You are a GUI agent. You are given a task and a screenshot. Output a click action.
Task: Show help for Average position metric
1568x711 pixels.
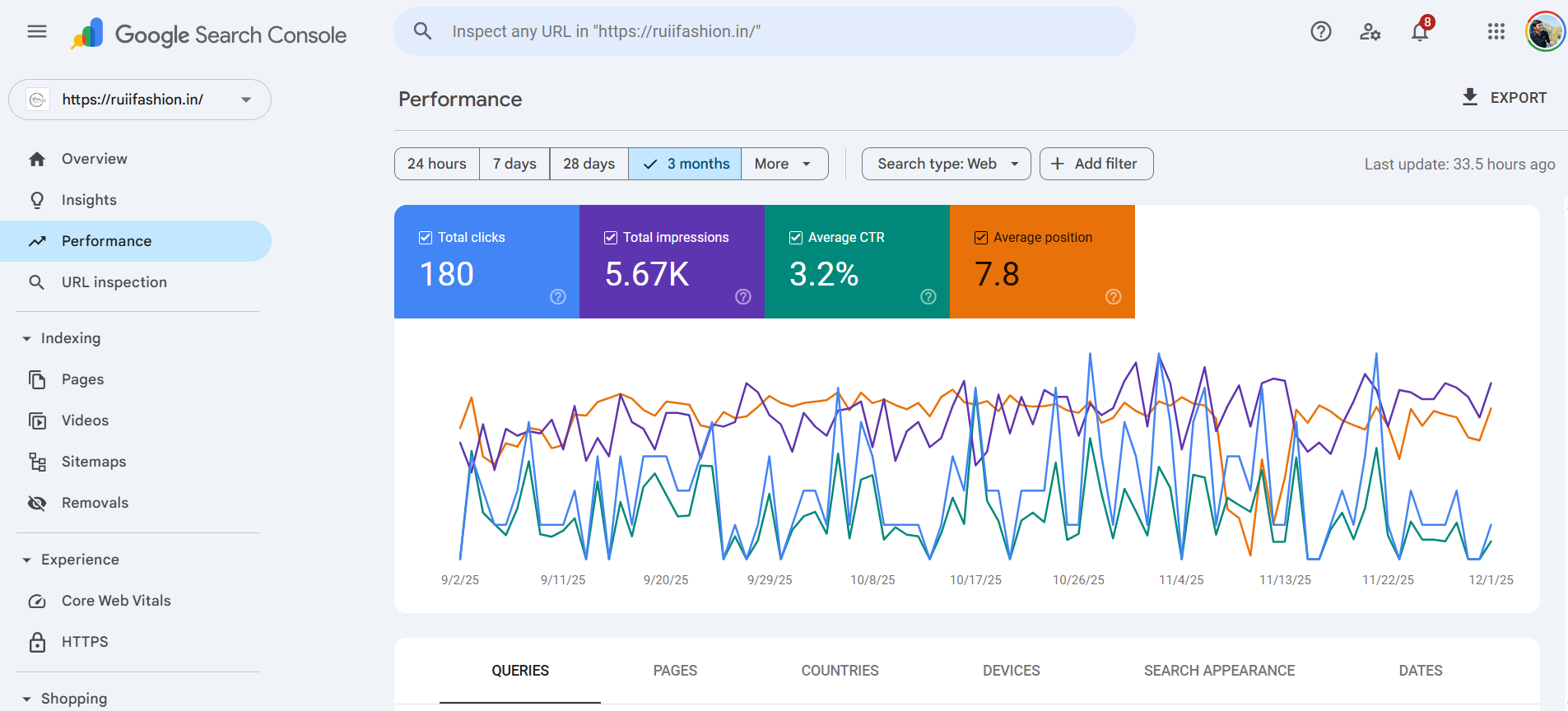(1113, 297)
